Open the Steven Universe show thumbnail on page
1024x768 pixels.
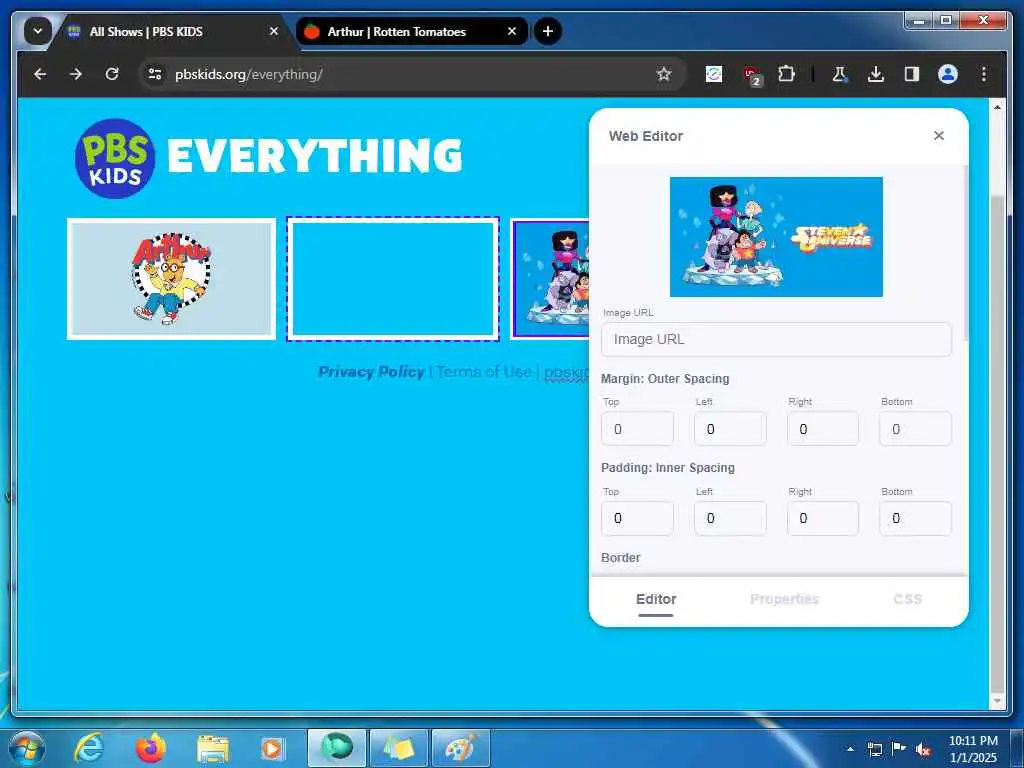tap(551, 279)
